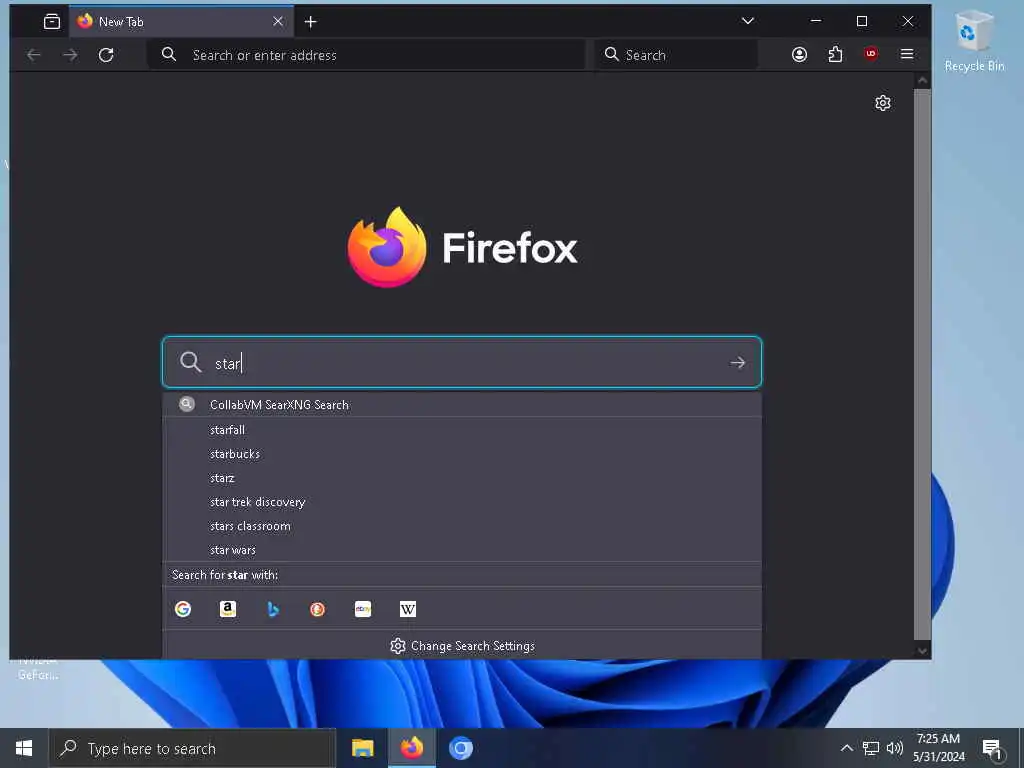Open Firefox View from the tab bar
The image size is (1024, 768).
coord(52,22)
